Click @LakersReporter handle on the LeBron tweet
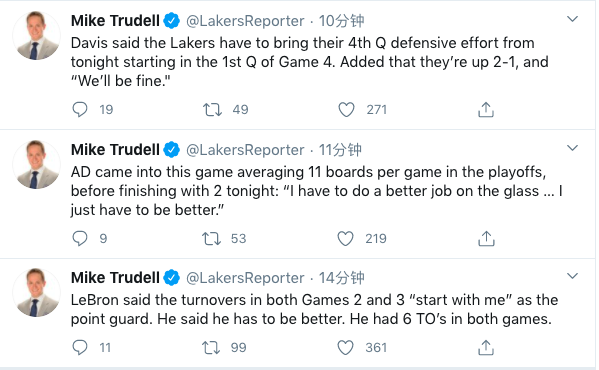Viewport: 599px width, 370px height. 245,278
